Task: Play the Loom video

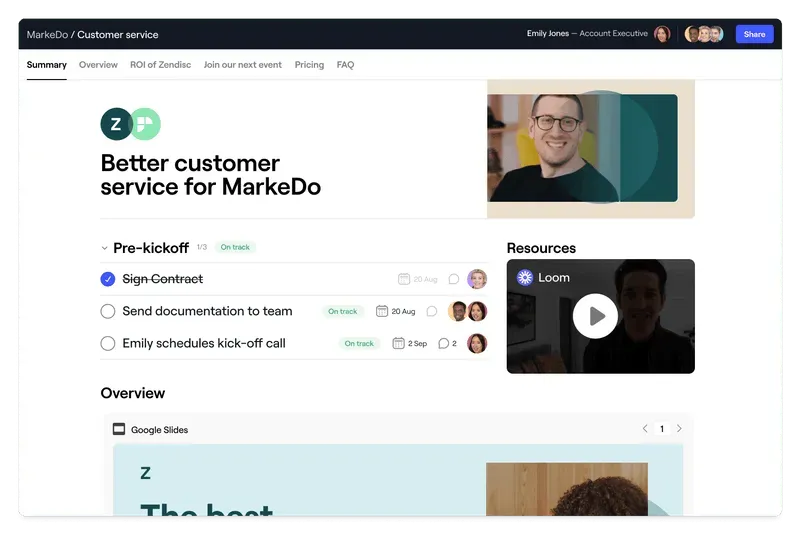Action: (595, 316)
